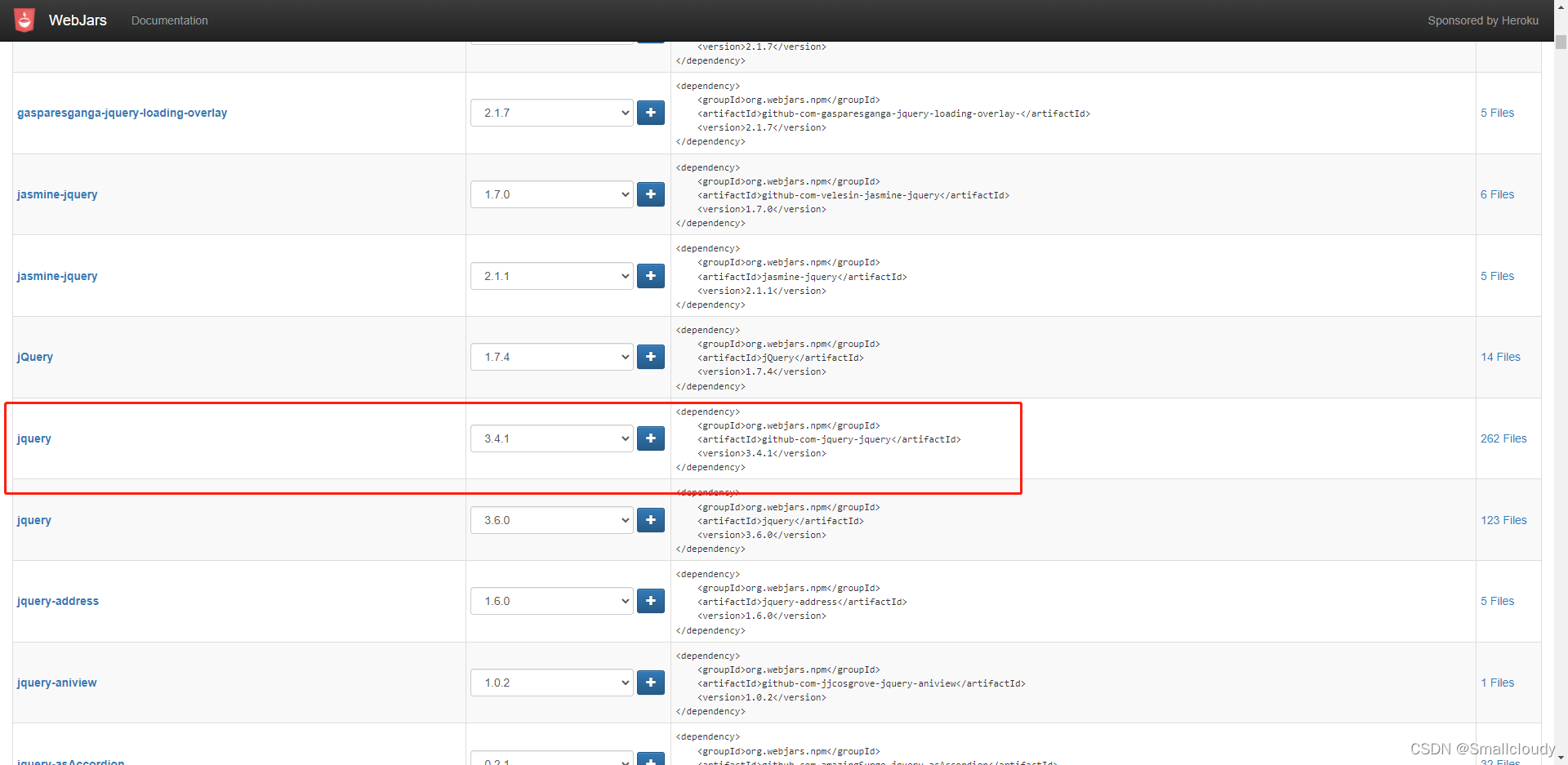
Task: Open the jquery-address project link
Action: [58, 601]
